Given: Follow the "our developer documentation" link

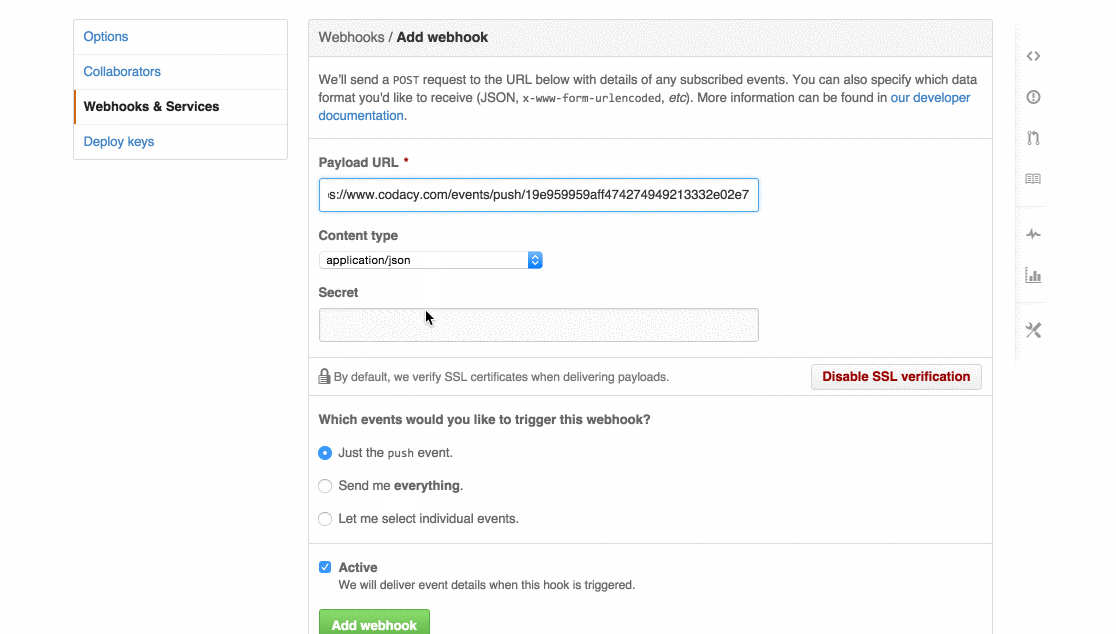Looking at the screenshot, I should pos(930,98).
